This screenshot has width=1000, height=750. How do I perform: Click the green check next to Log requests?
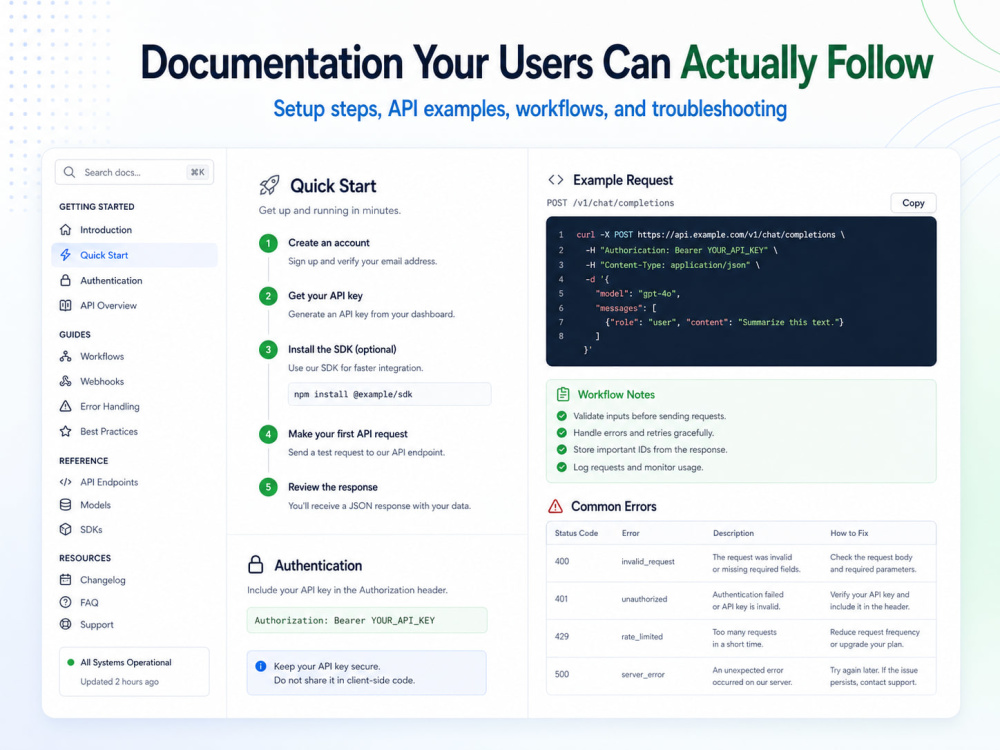coord(561,467)
